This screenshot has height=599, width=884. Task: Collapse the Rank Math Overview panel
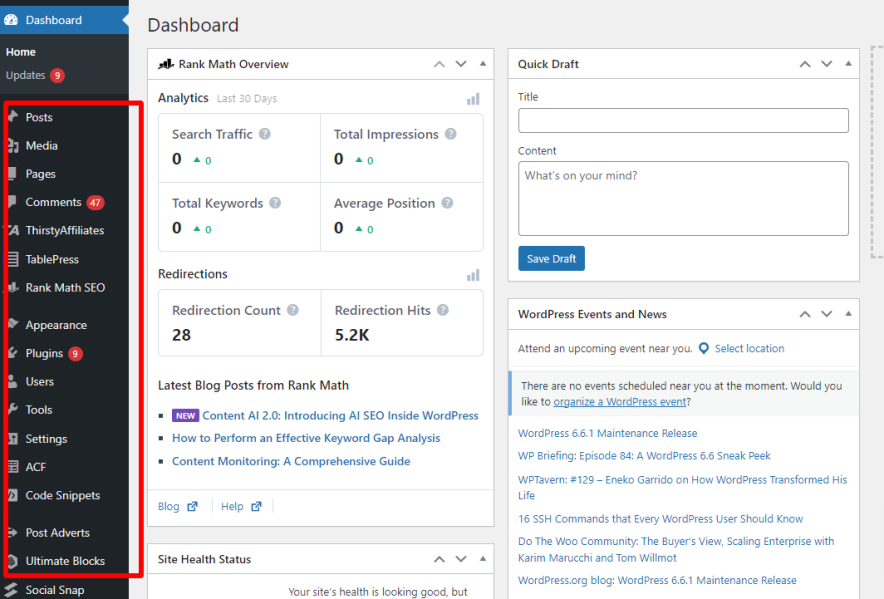point(483,64)
